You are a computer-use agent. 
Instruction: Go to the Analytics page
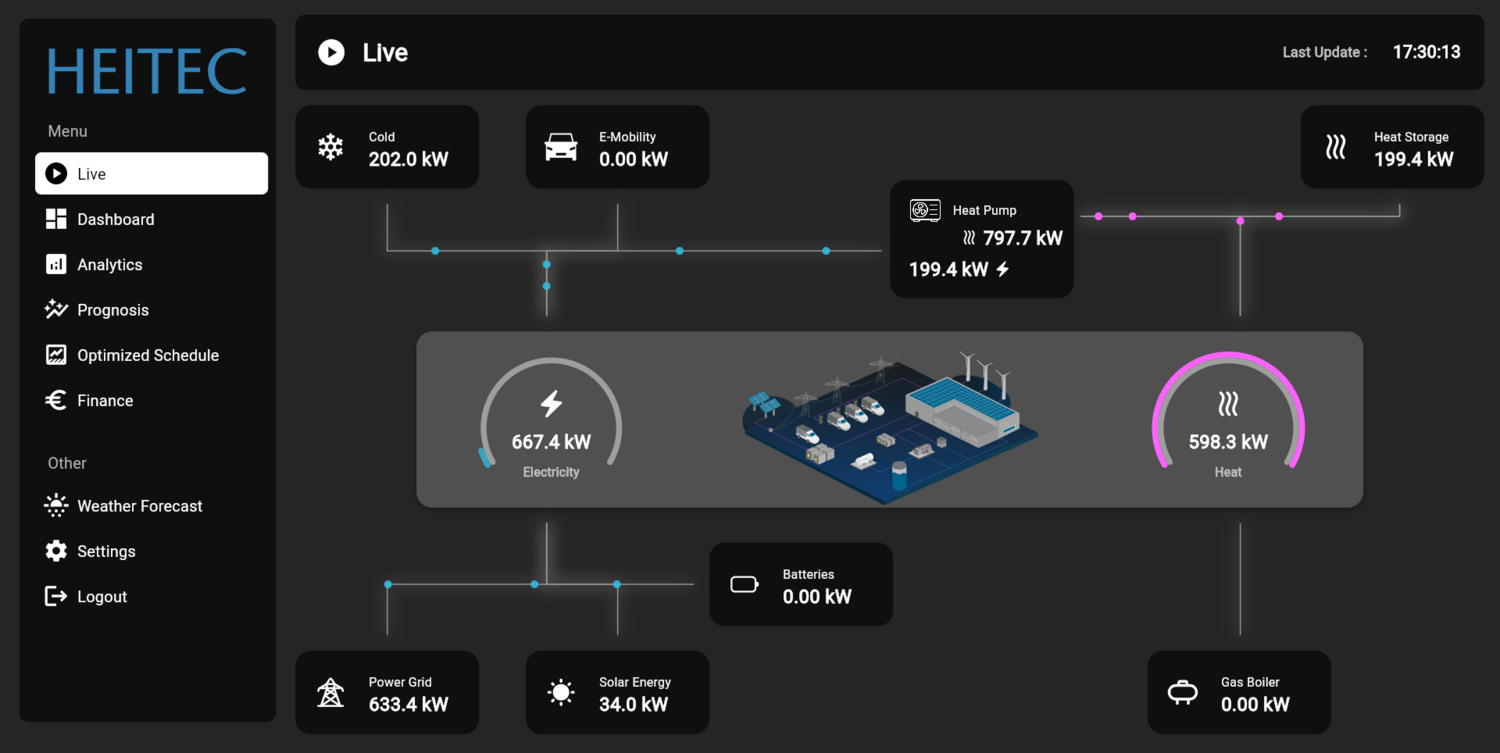[109, 265]
